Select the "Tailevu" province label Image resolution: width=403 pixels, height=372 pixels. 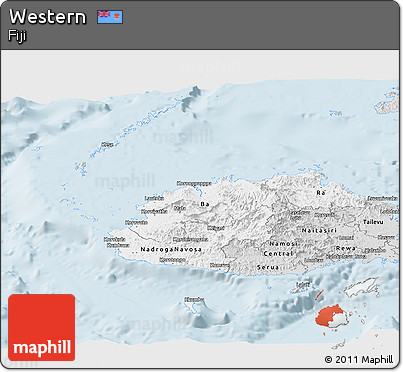(x=373, y=222)
